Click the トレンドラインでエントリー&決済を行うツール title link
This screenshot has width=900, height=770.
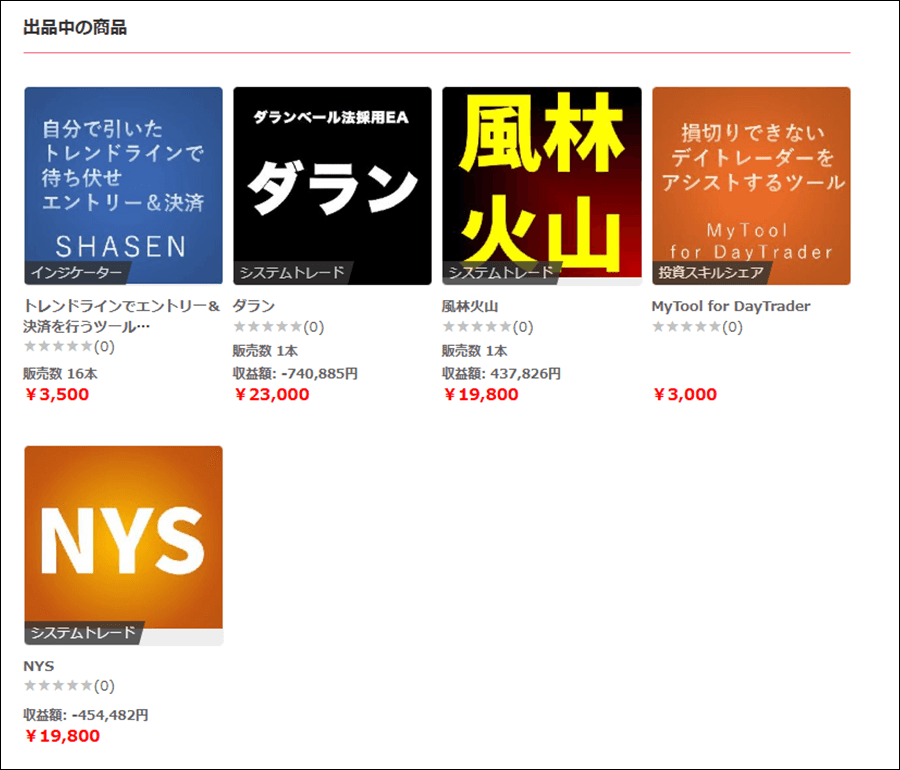pyautogui.click(x=122, y=316)
